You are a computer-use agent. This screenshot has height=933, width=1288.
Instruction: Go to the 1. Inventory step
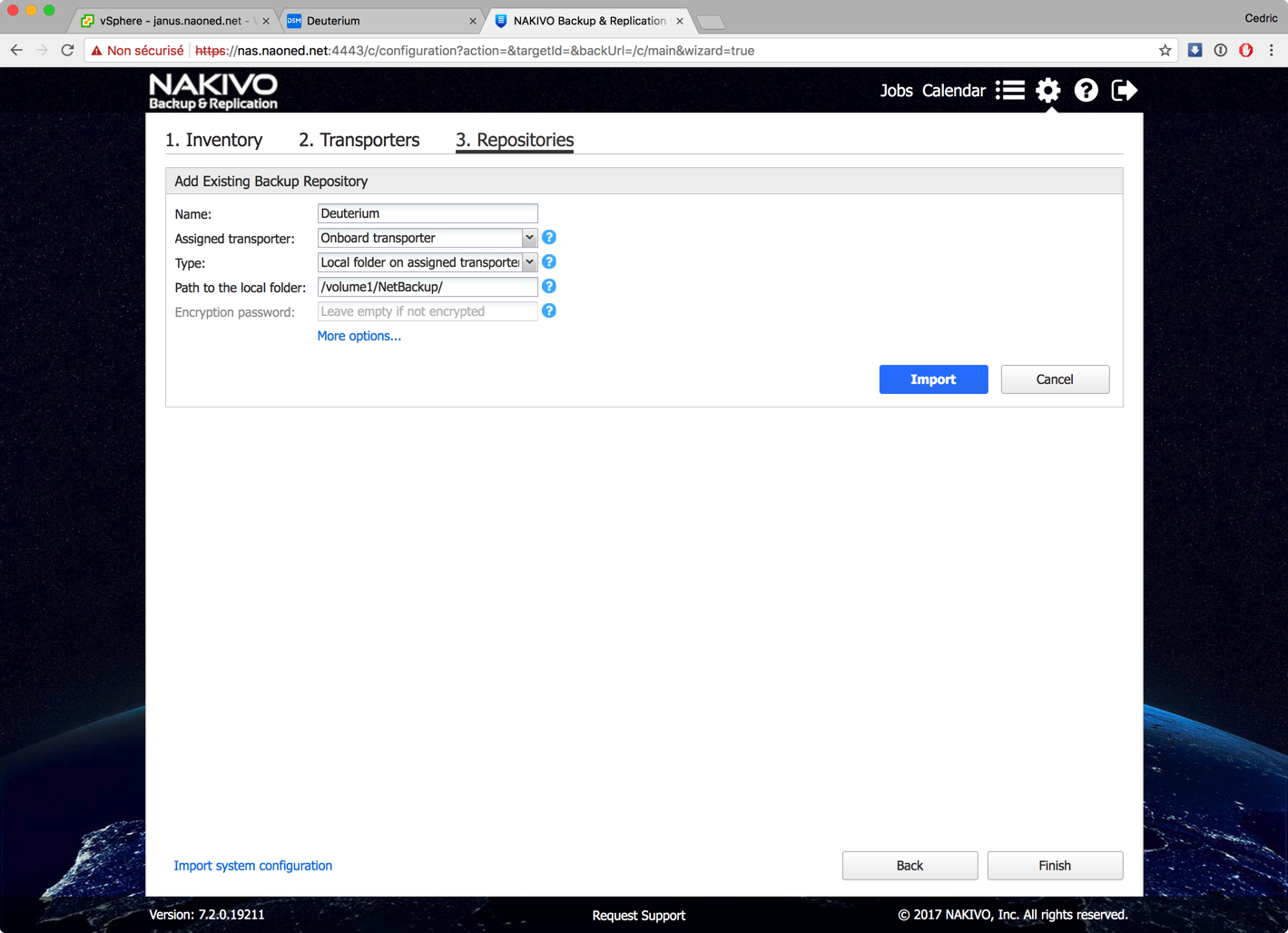[x=214, y=140]
